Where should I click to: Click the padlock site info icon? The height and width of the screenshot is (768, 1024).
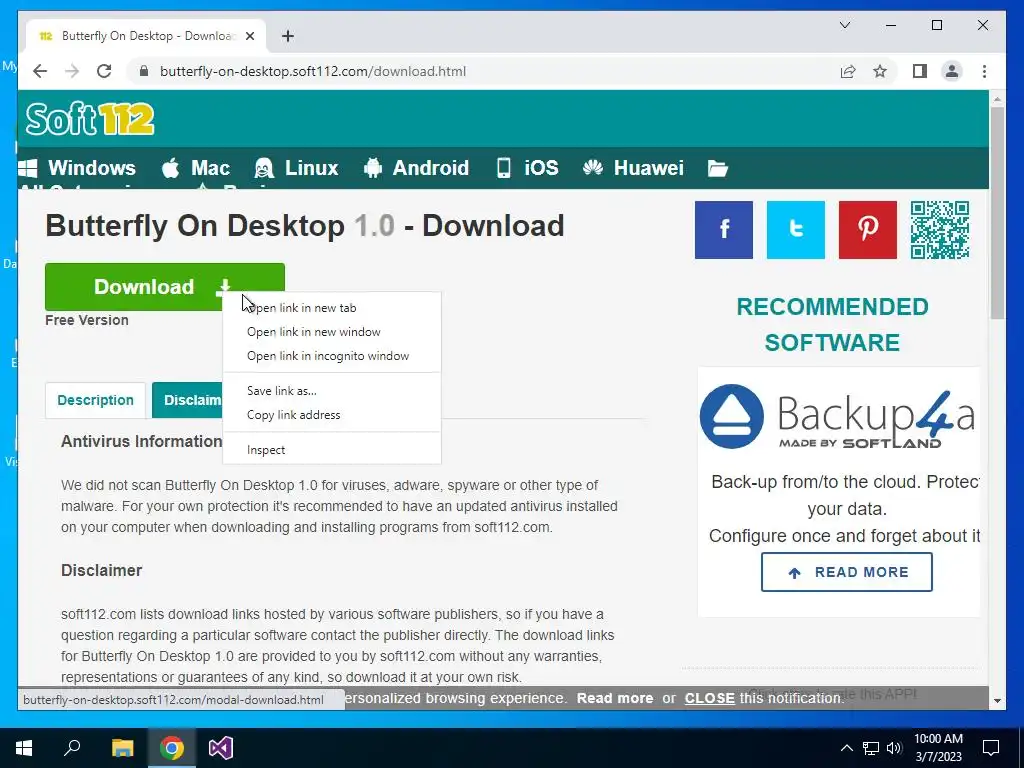[x=144, y=71]
